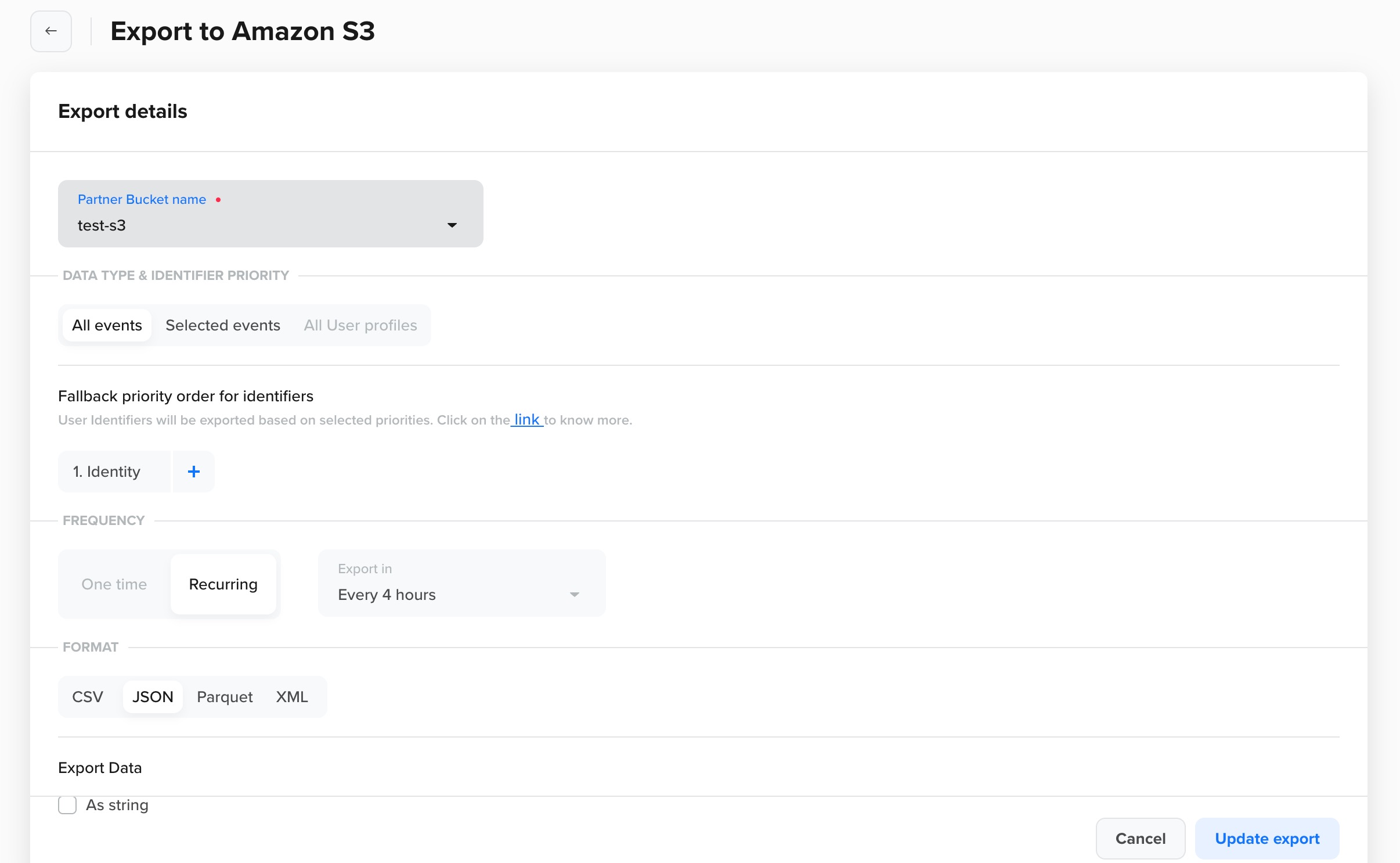Image resolution: width=1400 pixels, height=863 pixels.
Task: Select the Parquet format icon
Action: pos(225,696)
